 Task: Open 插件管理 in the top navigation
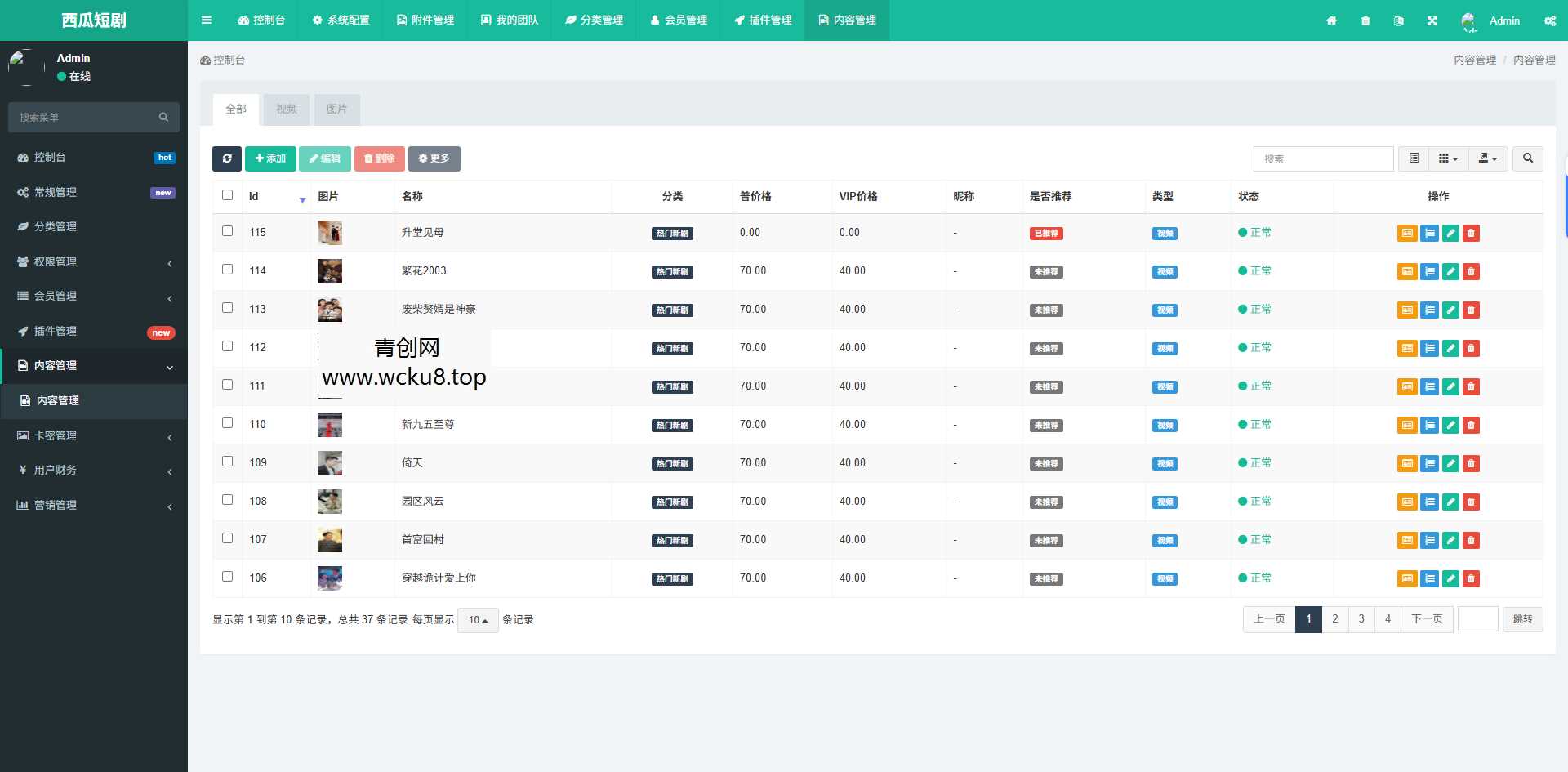(763, 20)
